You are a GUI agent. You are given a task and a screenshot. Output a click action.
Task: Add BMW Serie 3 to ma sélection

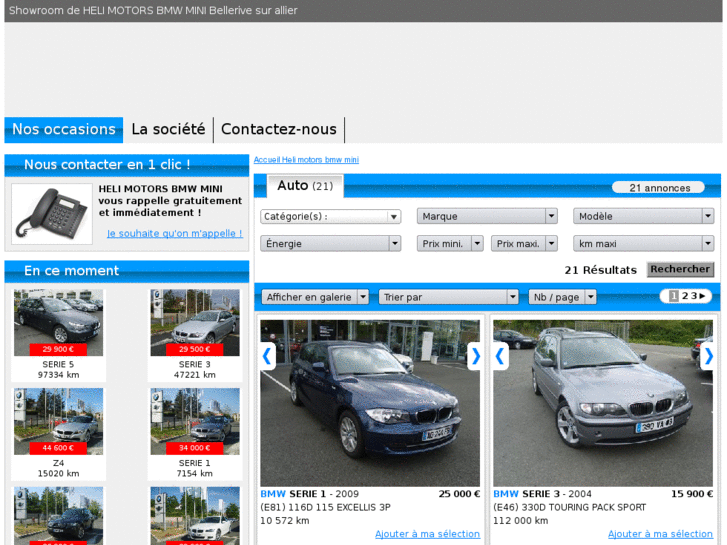[x=660, y=534]
